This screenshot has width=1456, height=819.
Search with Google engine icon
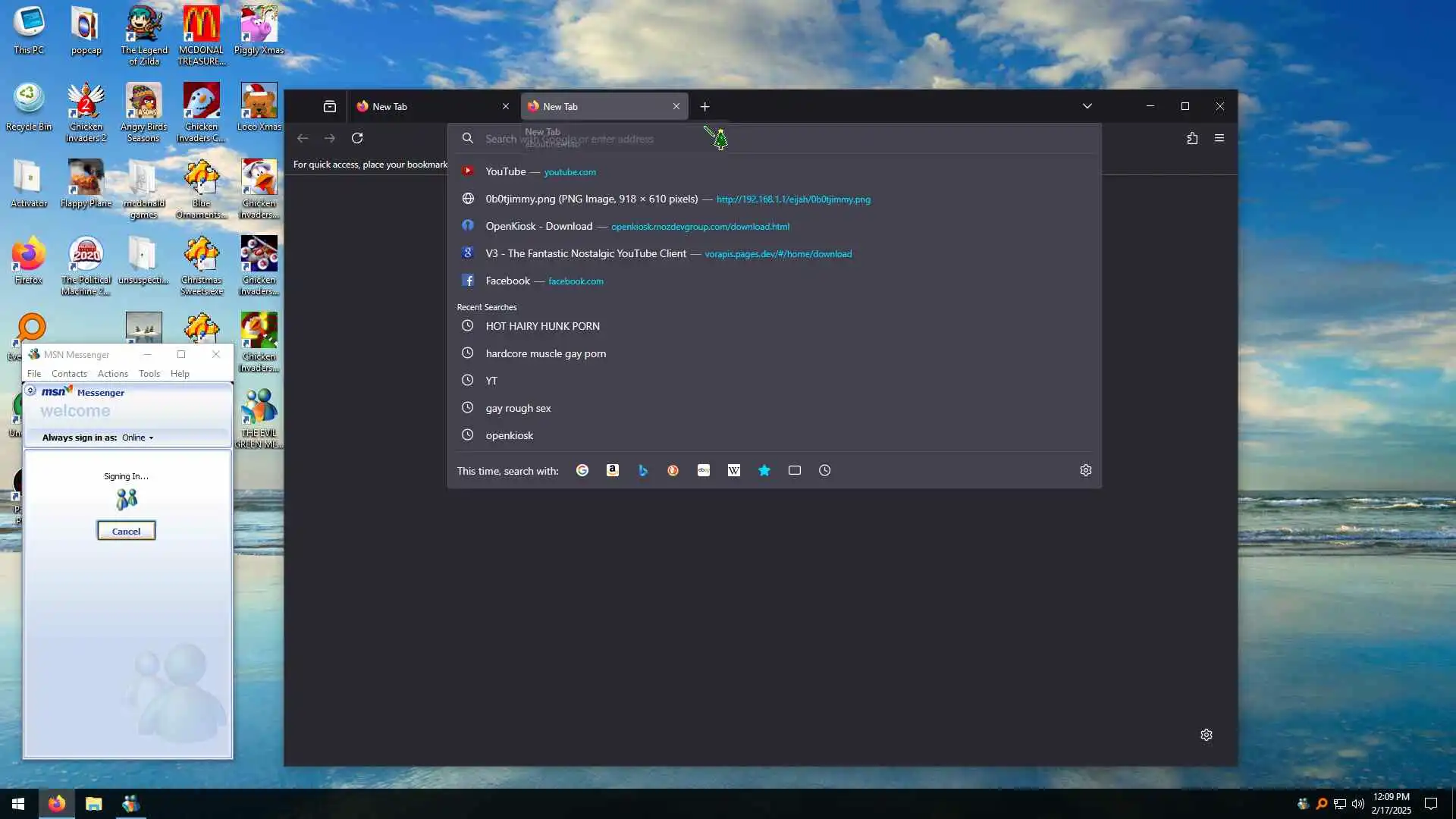[582, 470]
